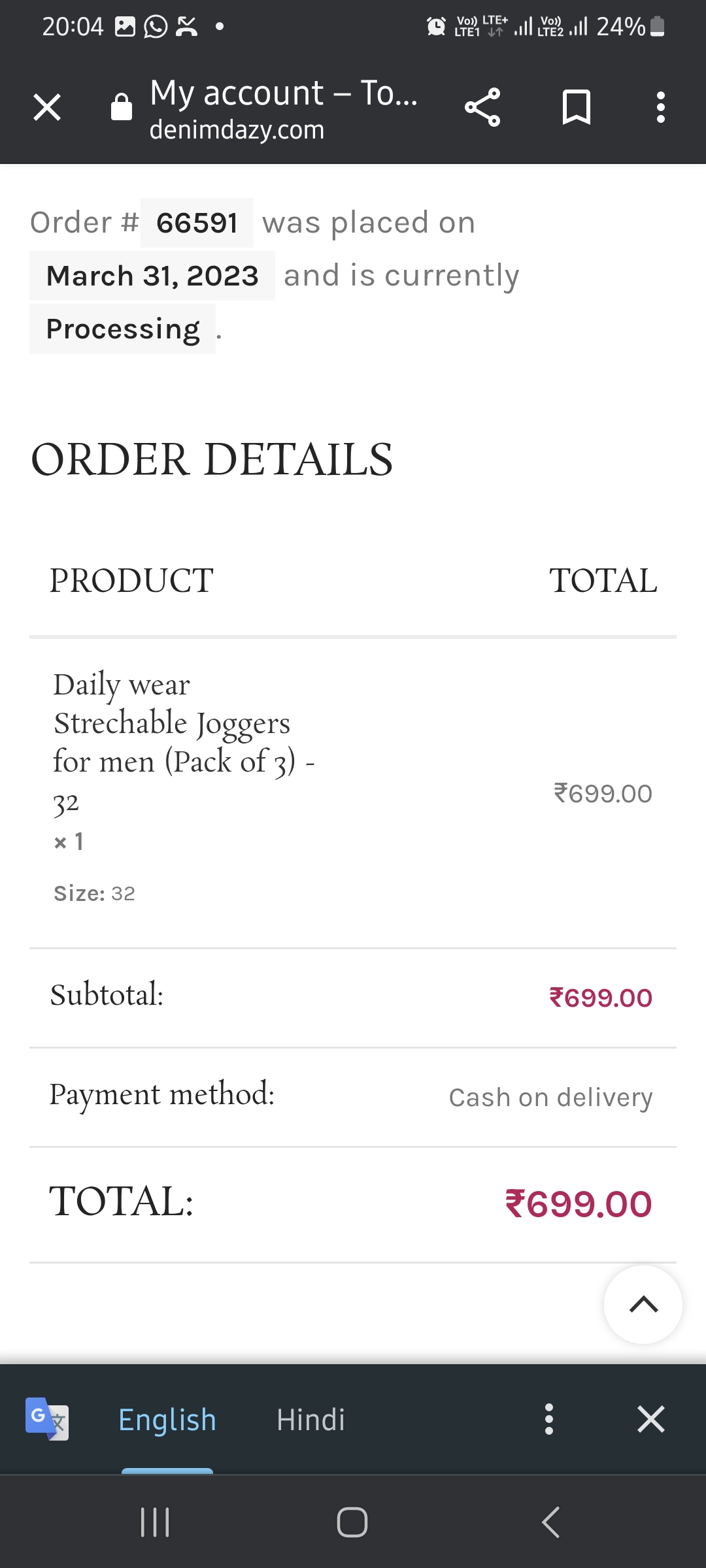Screen dimensions: 706x1568
Task: Tap the WhatsApp notification icon
Action: tap(156, 27)
